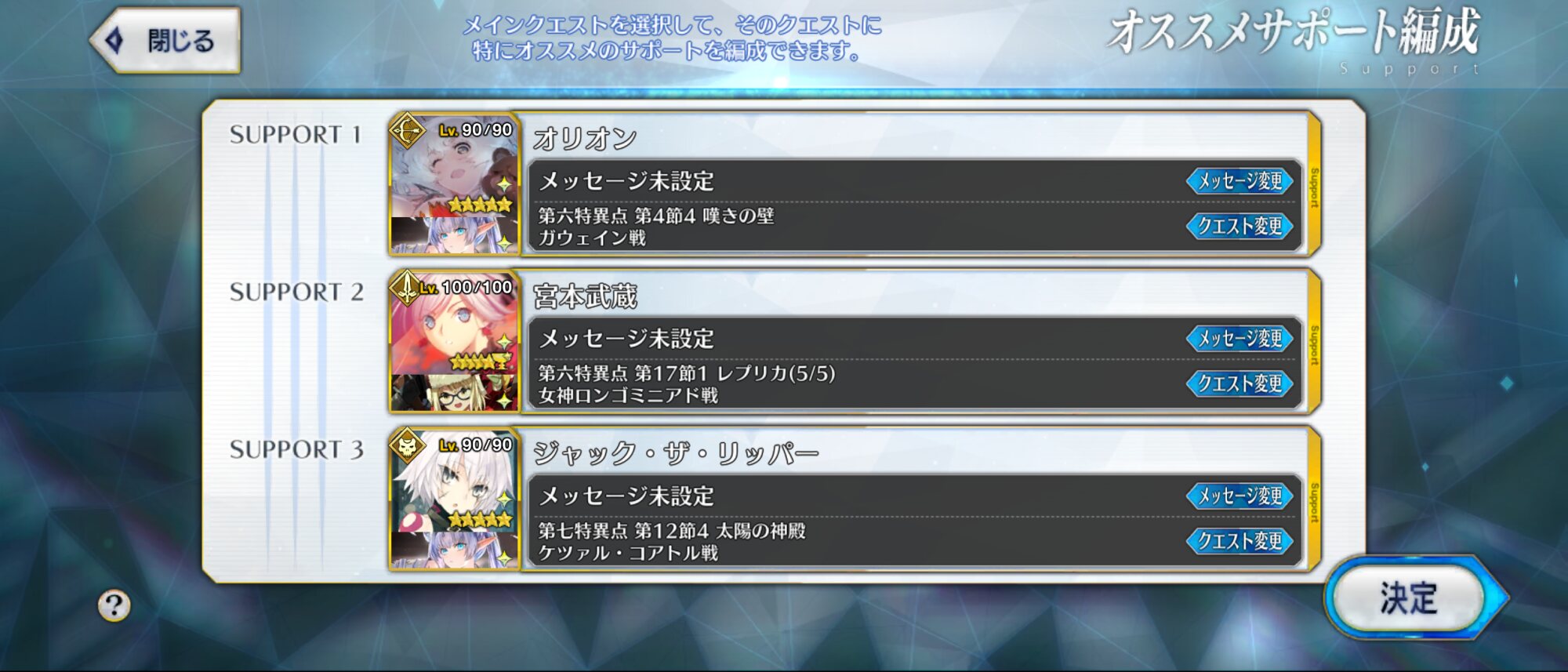Screen dimensions: 1568x672
Task: Change quest for Miyamoto Musashi support
Action: pos(1240,384)
